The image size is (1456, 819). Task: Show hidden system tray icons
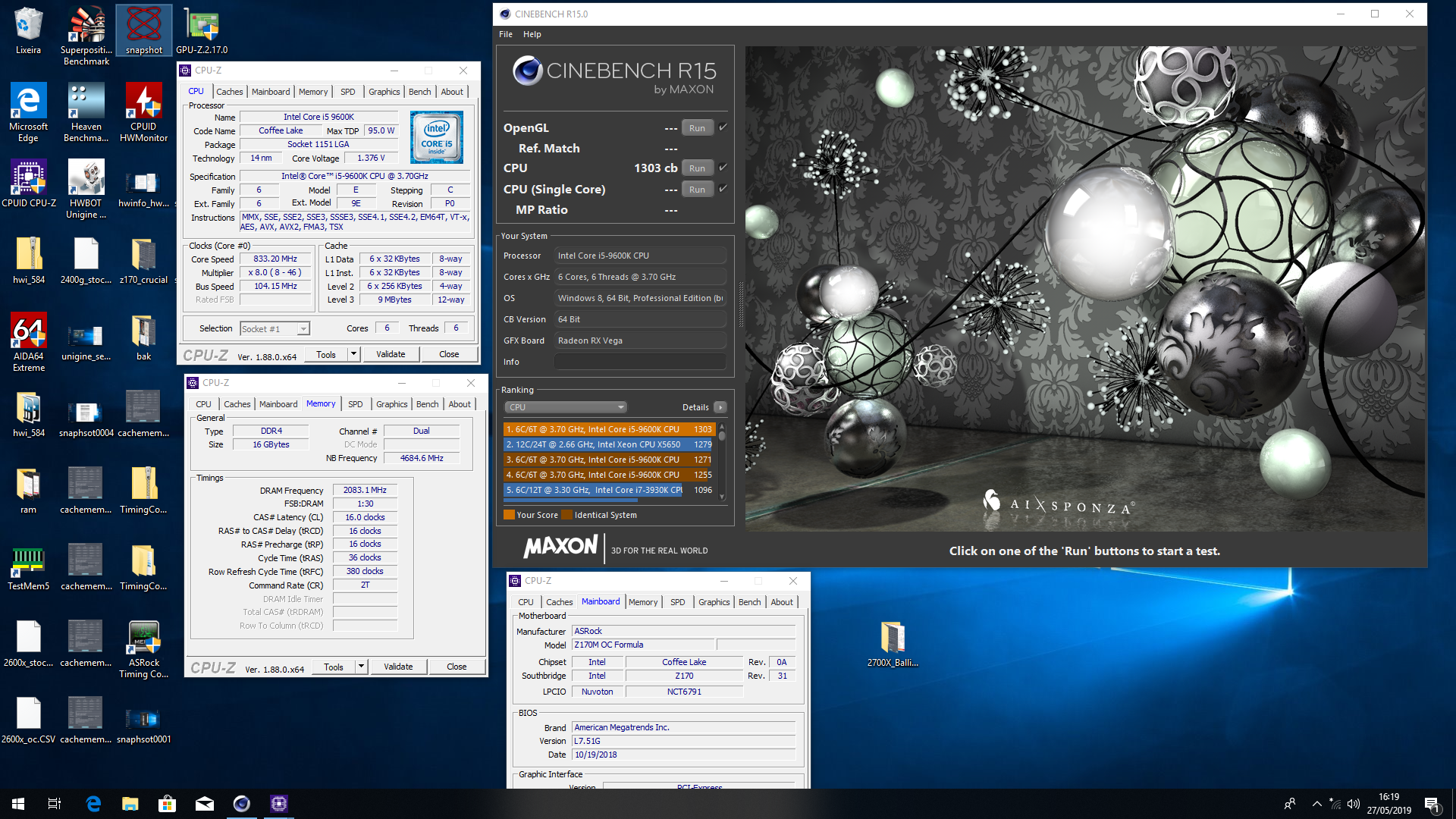tap(1316, 804)
